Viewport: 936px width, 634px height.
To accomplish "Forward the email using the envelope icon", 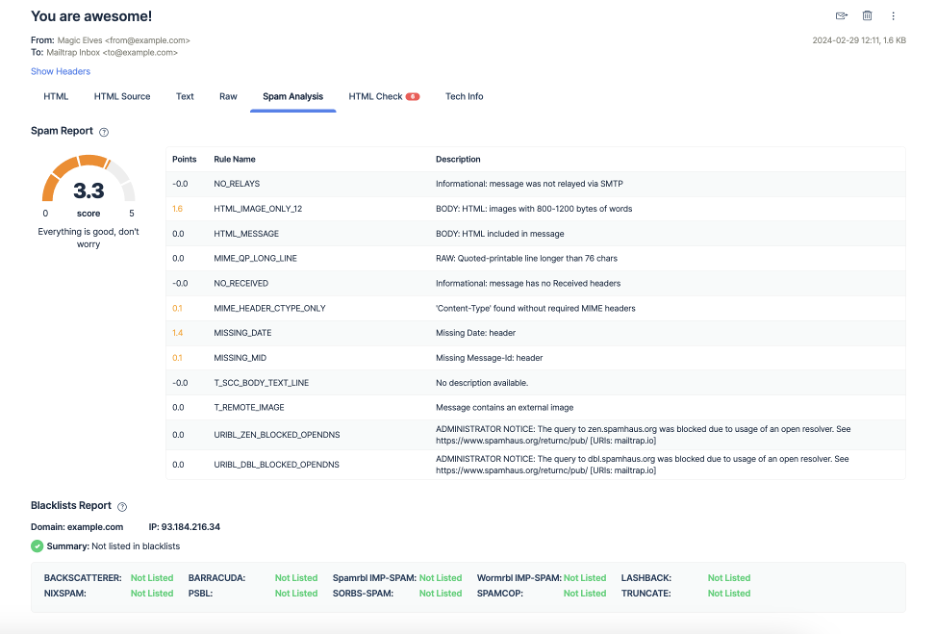I will [x=840, y=16].
